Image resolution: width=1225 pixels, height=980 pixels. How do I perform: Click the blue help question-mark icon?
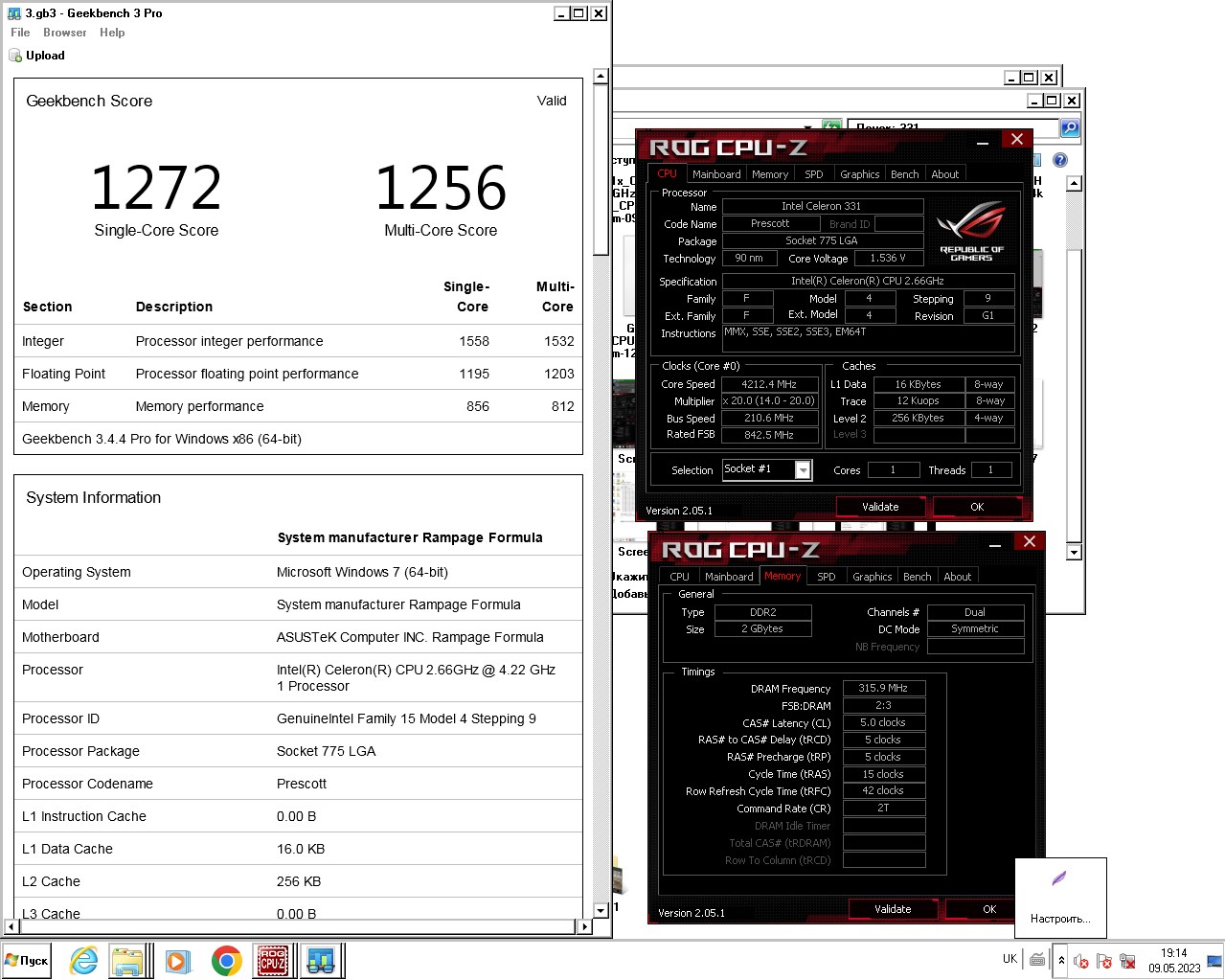point(1060,160)
